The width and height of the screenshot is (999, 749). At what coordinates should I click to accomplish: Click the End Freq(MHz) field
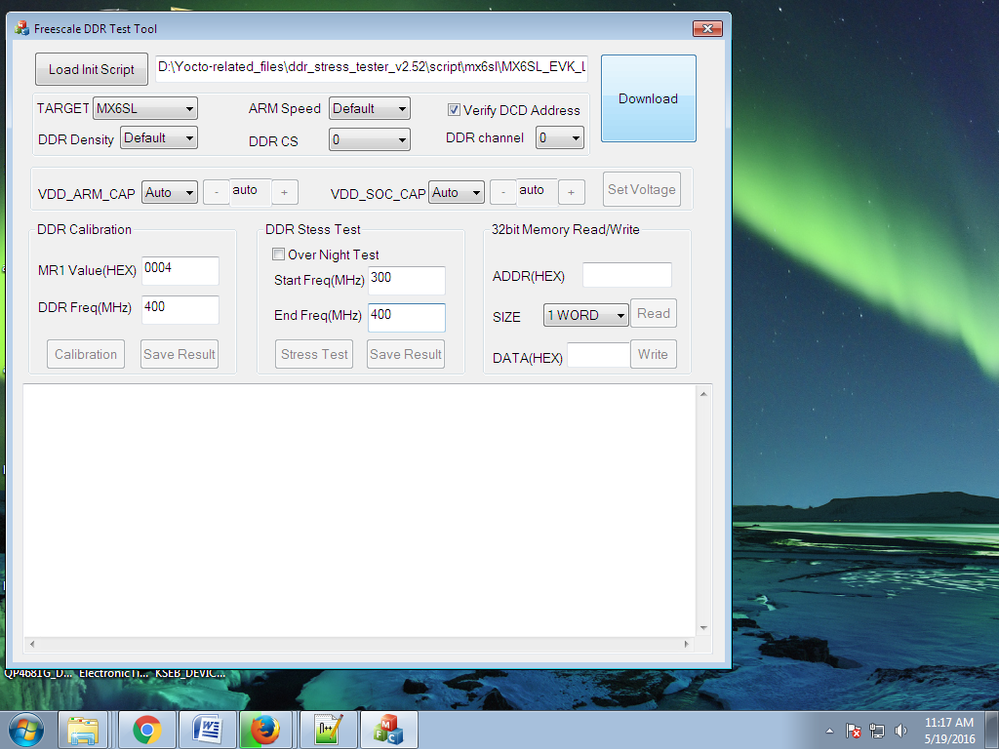406,317
